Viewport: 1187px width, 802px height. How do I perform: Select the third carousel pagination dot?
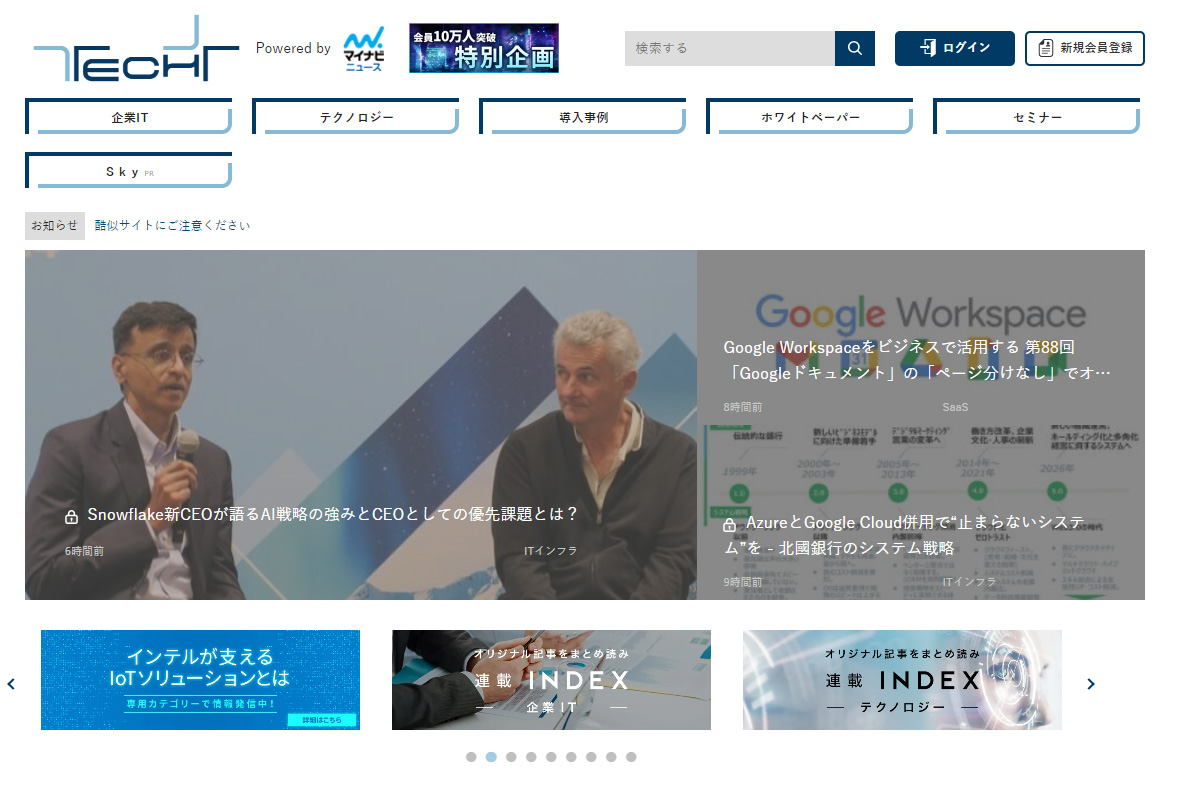[511, 757]
